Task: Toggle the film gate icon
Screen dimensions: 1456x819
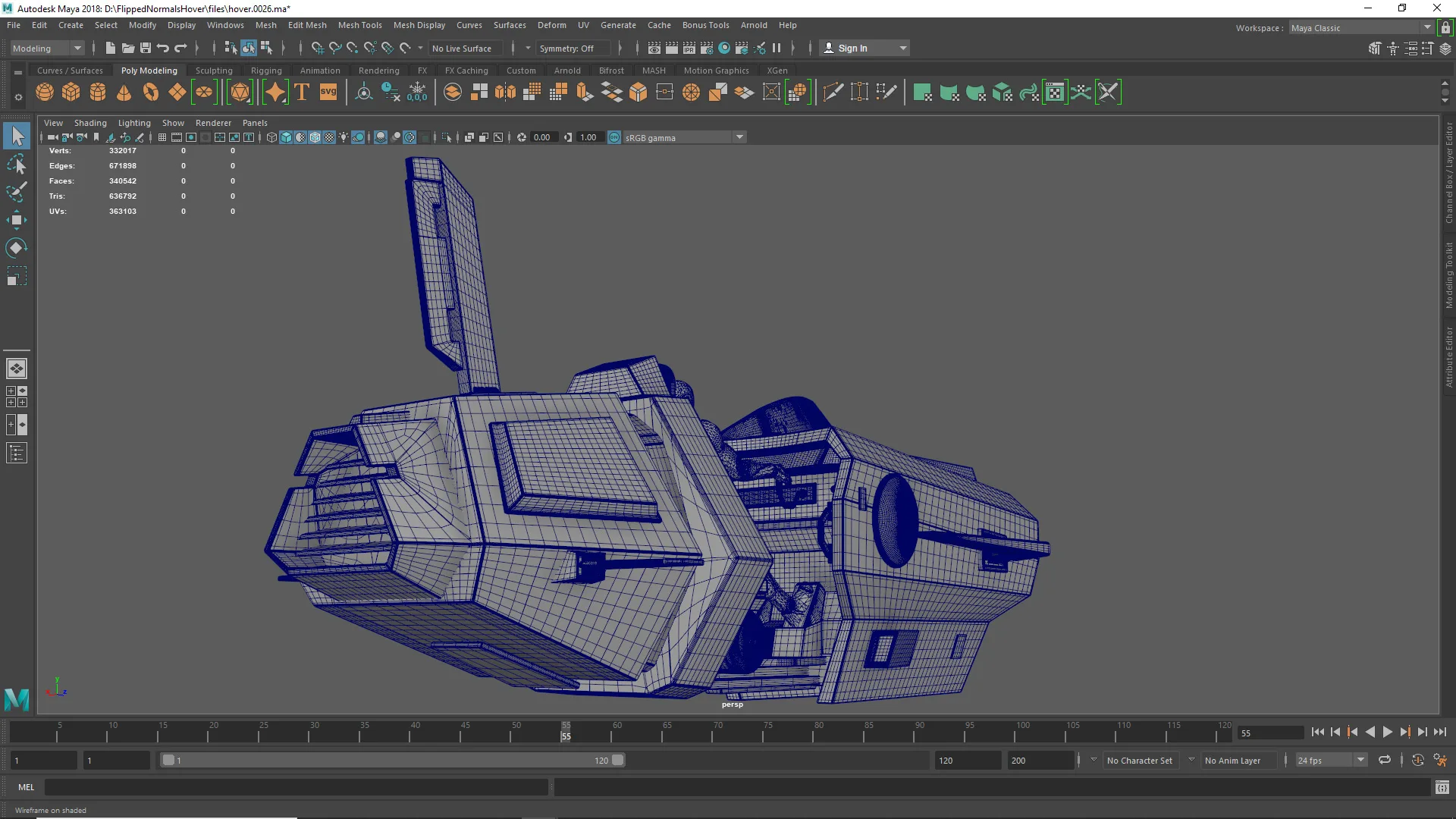Action: click(177, 137)
